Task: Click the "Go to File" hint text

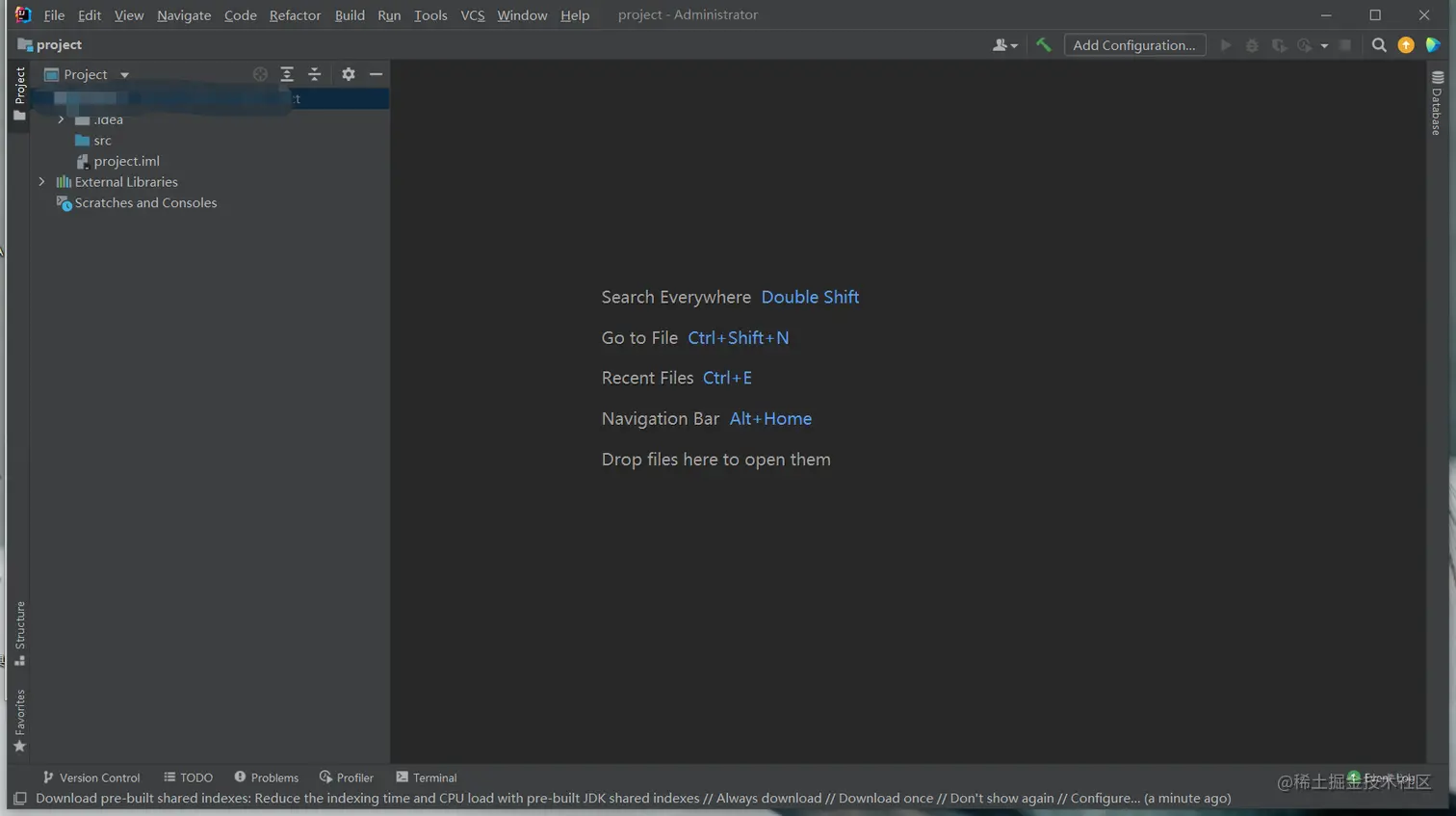Action: (639, 338)
